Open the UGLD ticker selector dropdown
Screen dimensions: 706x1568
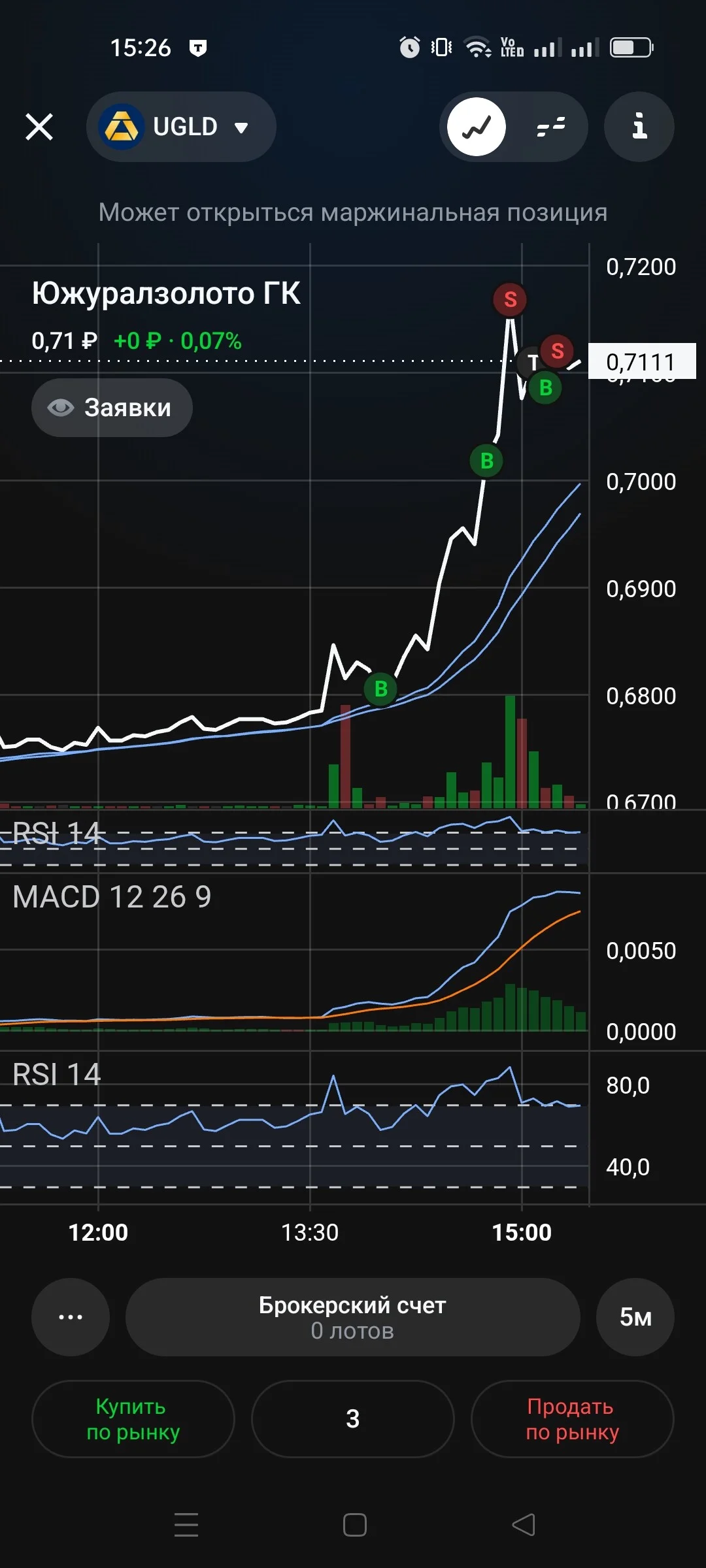181,127
